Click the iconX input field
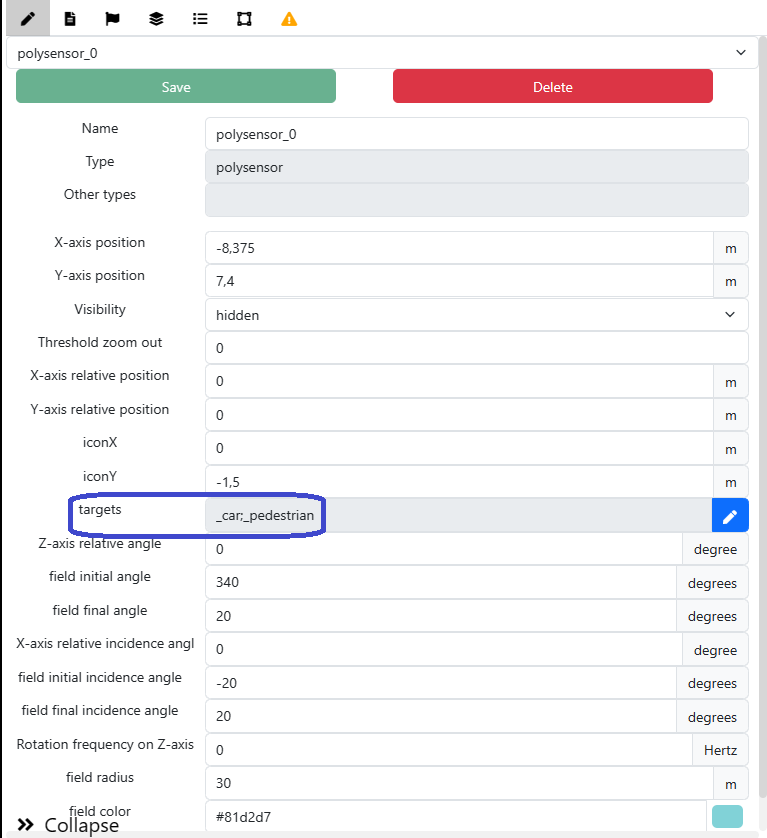Screen dimensions: 767x838 [x=459, y=448]
